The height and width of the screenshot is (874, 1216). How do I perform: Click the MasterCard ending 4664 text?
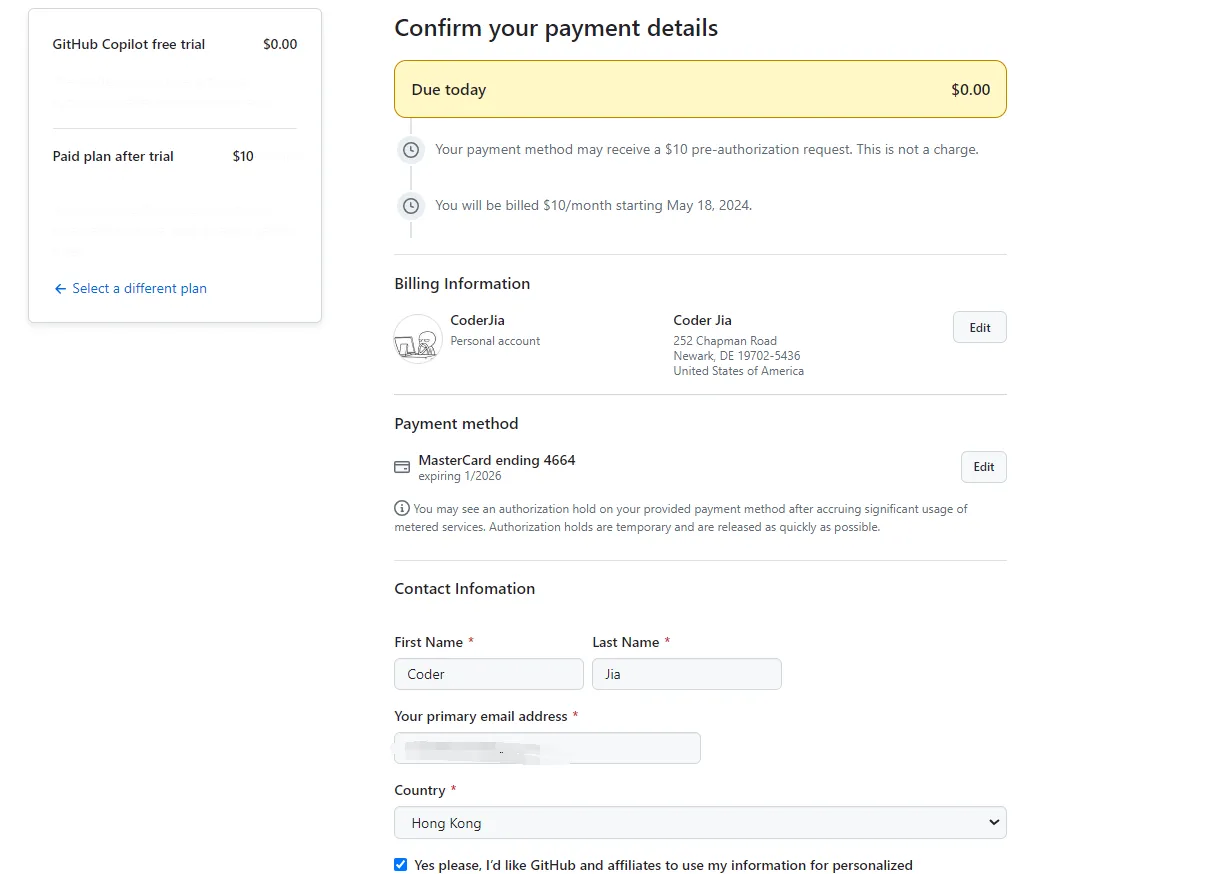coord(497,460)
